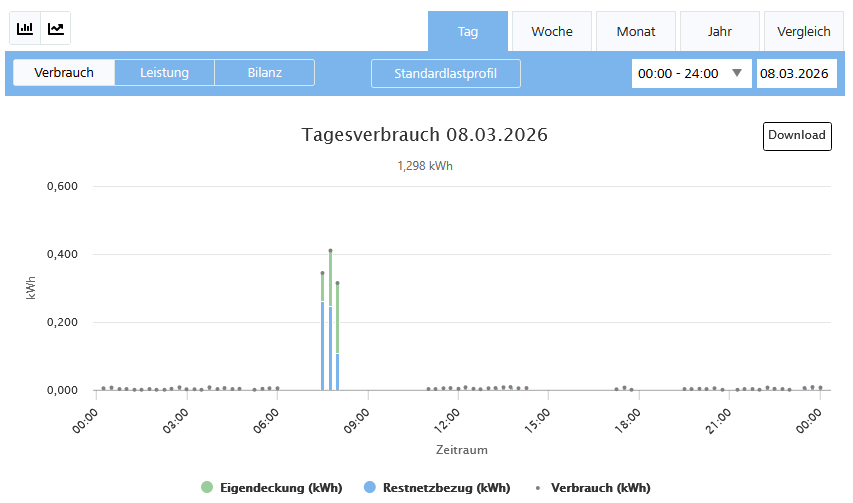Screen dimensions: 853x503
Task: Switch to bar chart view icon
Action: (25, 29)
